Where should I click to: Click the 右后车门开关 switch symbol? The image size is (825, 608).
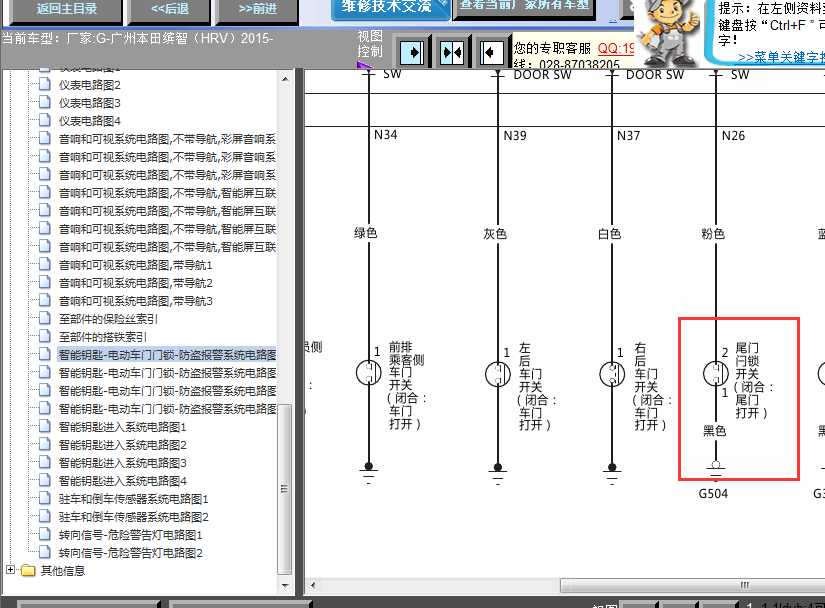(x=612, y=374)
